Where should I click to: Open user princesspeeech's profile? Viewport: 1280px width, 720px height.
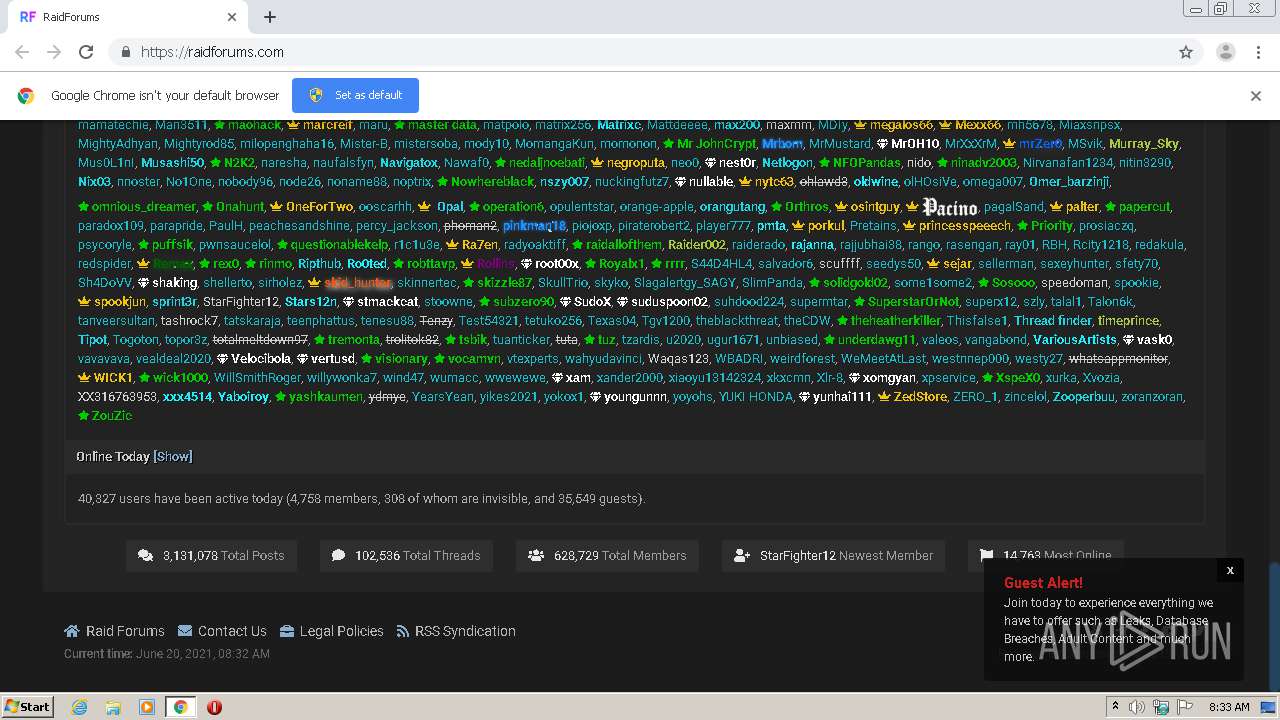[965, 226]
